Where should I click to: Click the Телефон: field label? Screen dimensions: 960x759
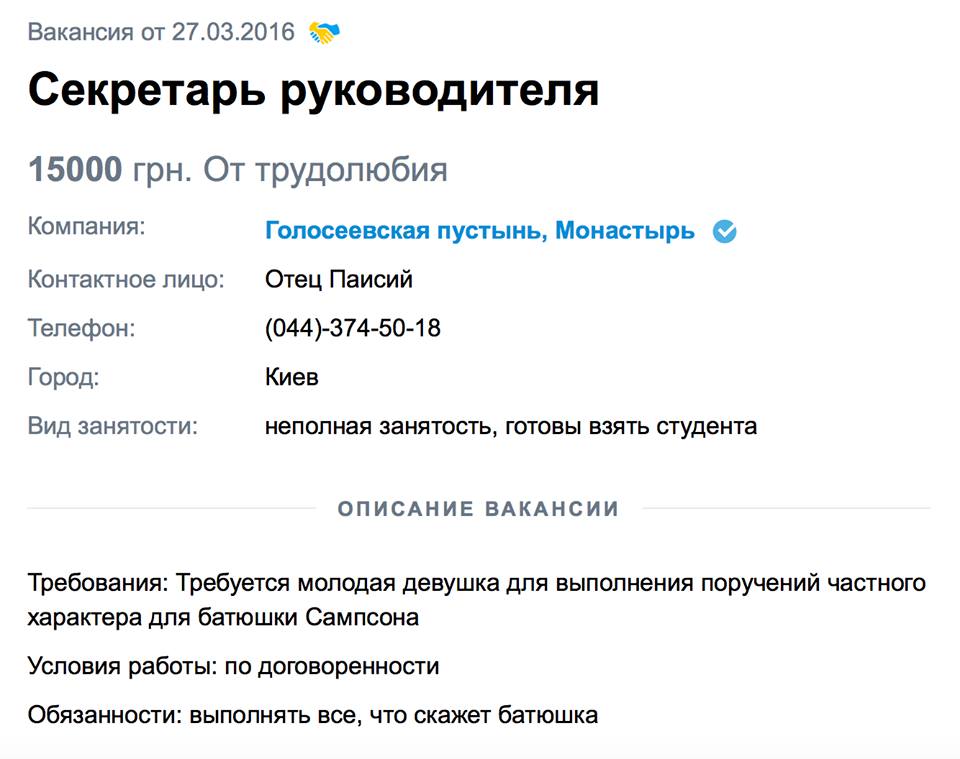pos(81,328)
